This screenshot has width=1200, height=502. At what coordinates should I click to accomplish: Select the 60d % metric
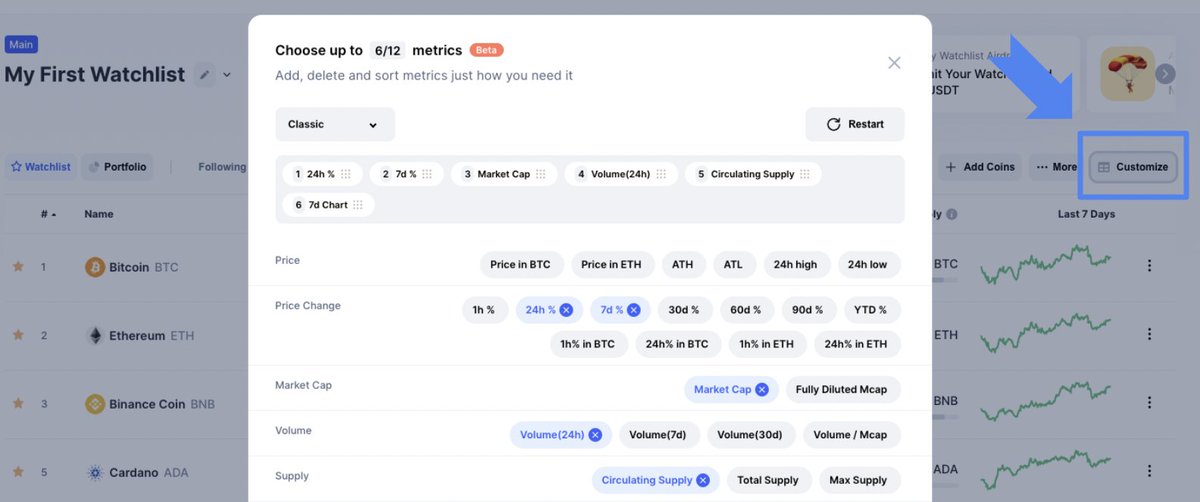coord(746,310)
